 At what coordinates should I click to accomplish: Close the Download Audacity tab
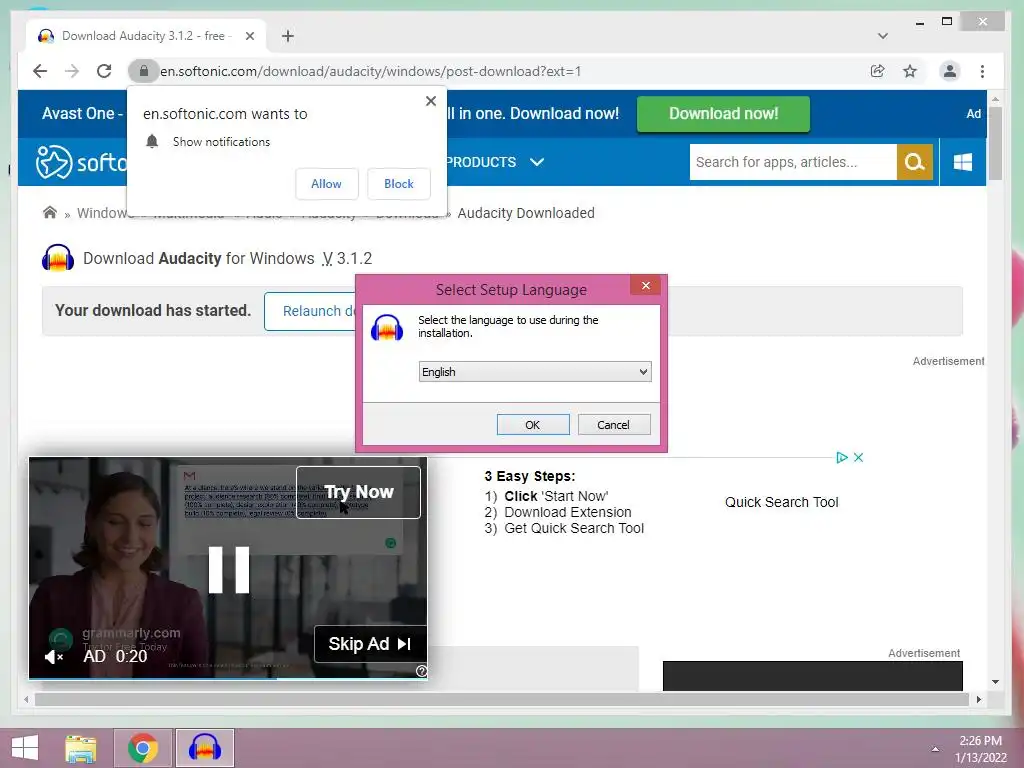pyautogui.click(x=249, y=36)
